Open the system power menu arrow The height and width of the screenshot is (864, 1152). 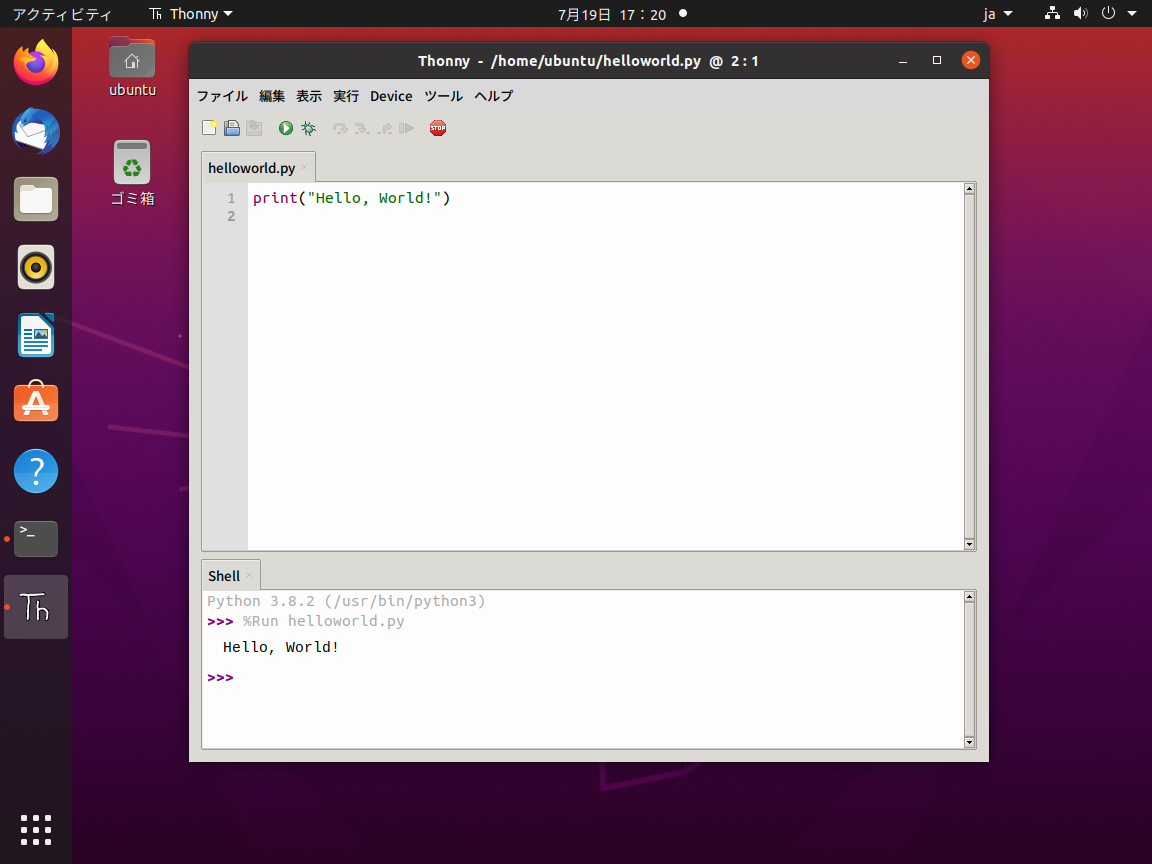(1131, 13)
